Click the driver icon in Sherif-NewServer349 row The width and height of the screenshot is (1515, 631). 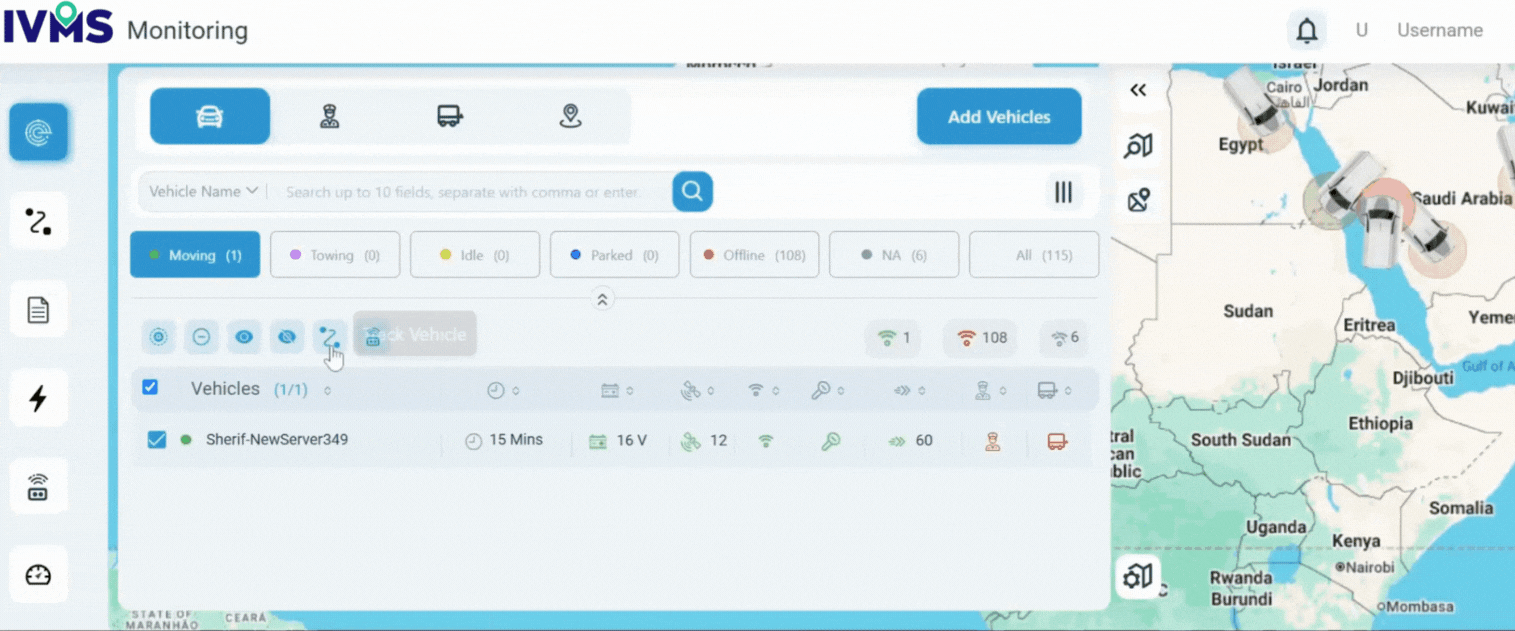click(x=992, y=441)
